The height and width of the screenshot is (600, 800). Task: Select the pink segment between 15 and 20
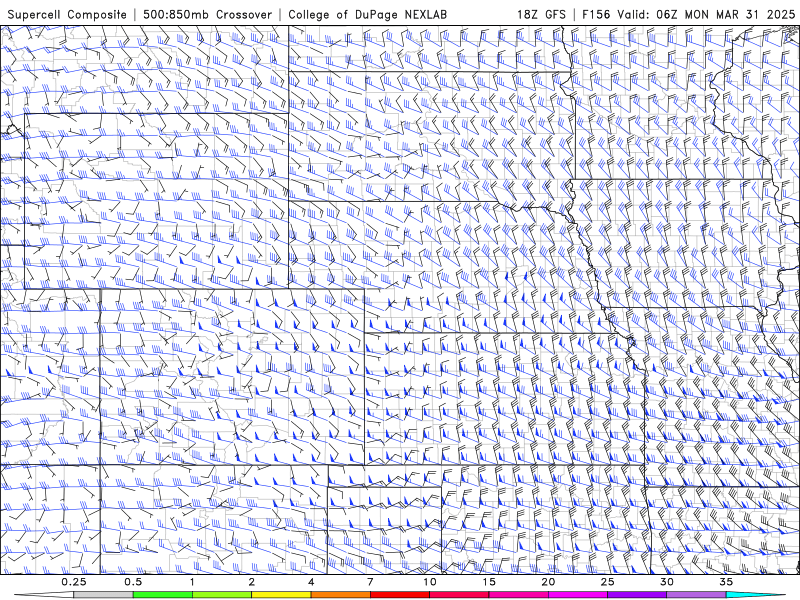tap(518, 595)
